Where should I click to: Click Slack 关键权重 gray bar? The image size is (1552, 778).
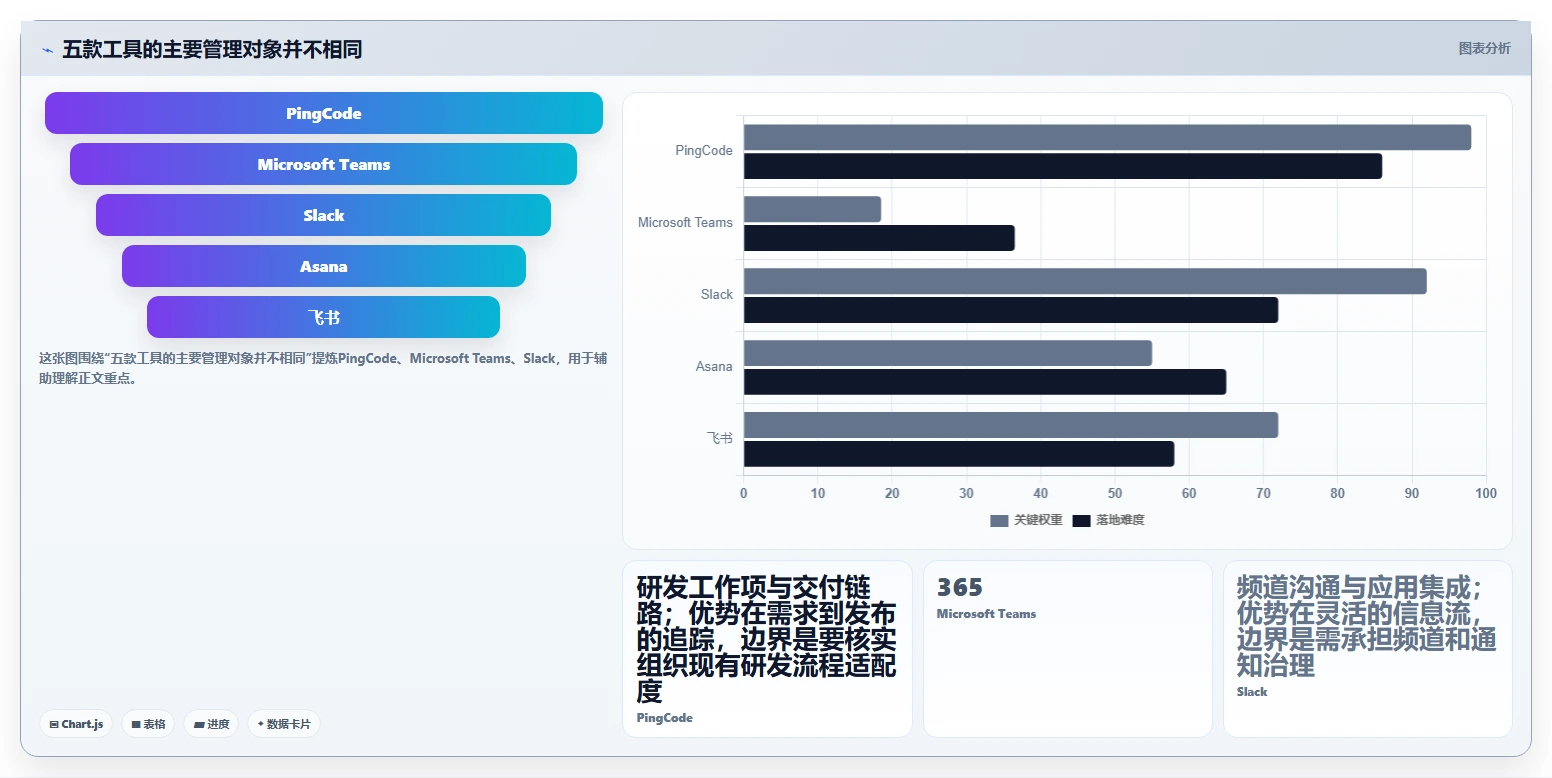(1085, 281)
